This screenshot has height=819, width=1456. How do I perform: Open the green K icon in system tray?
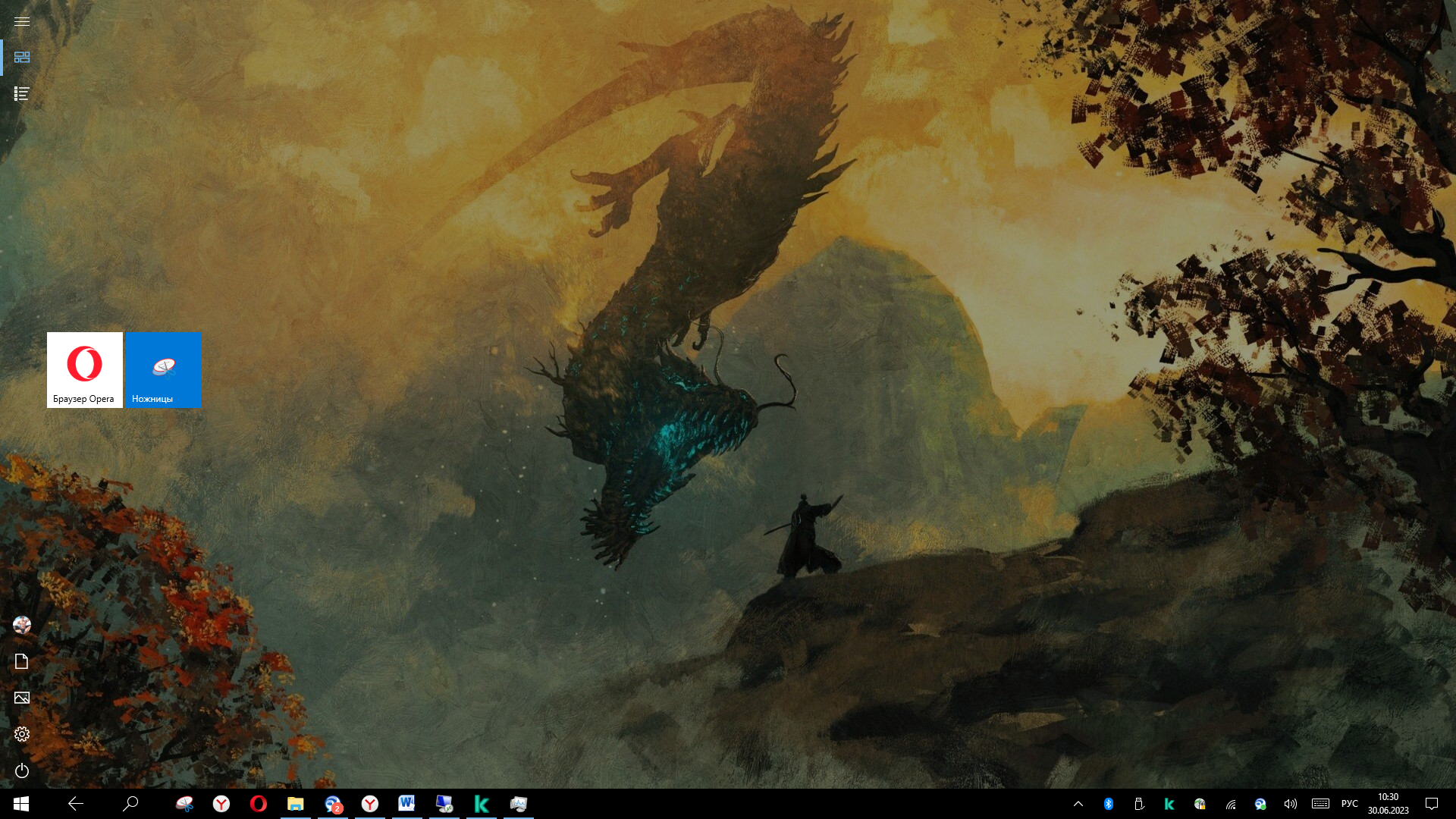click(x=1169, y=804)
